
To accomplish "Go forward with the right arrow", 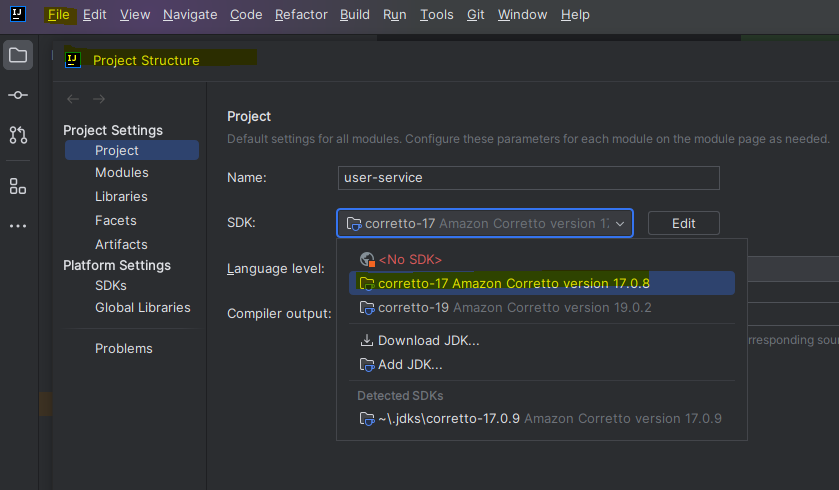I will tap(99, 99).
